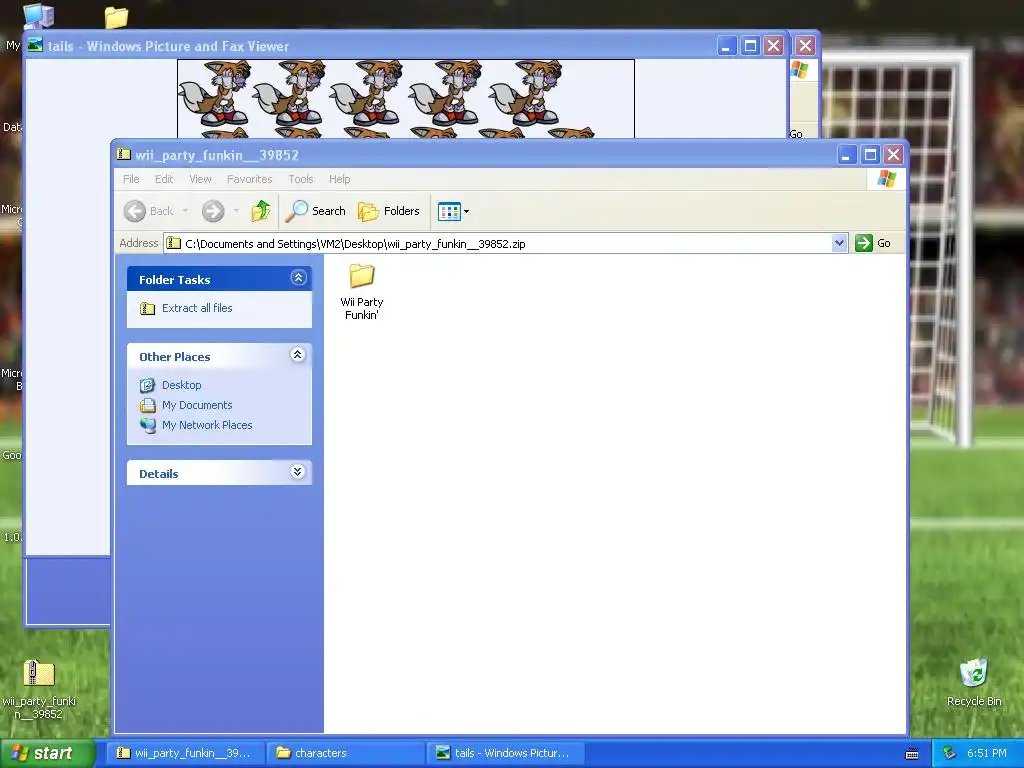Click the system tray notification icon

point(950,753)
